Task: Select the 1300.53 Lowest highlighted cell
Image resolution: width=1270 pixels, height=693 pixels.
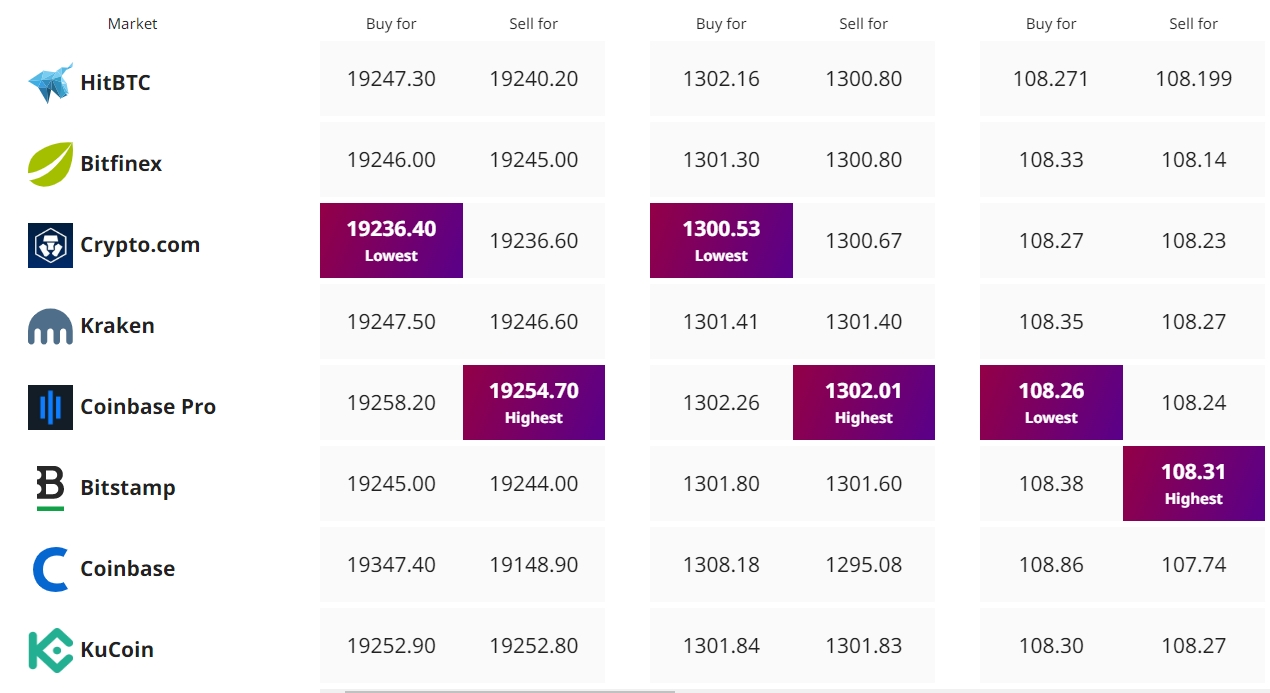Action: pos(721,240)
